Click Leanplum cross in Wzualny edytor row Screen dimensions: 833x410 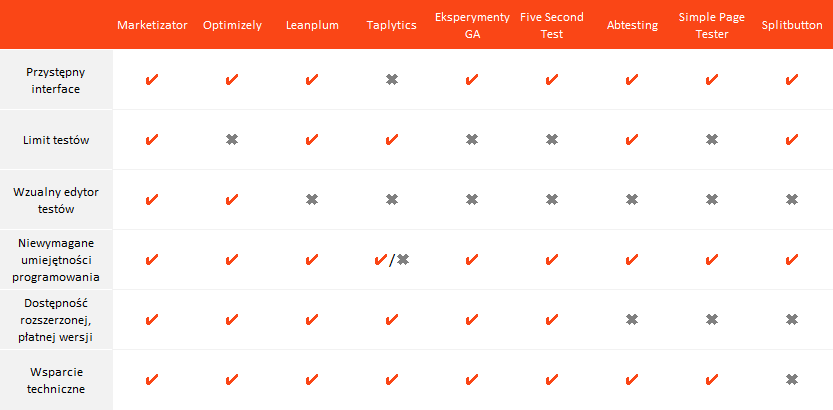[312, 200]
